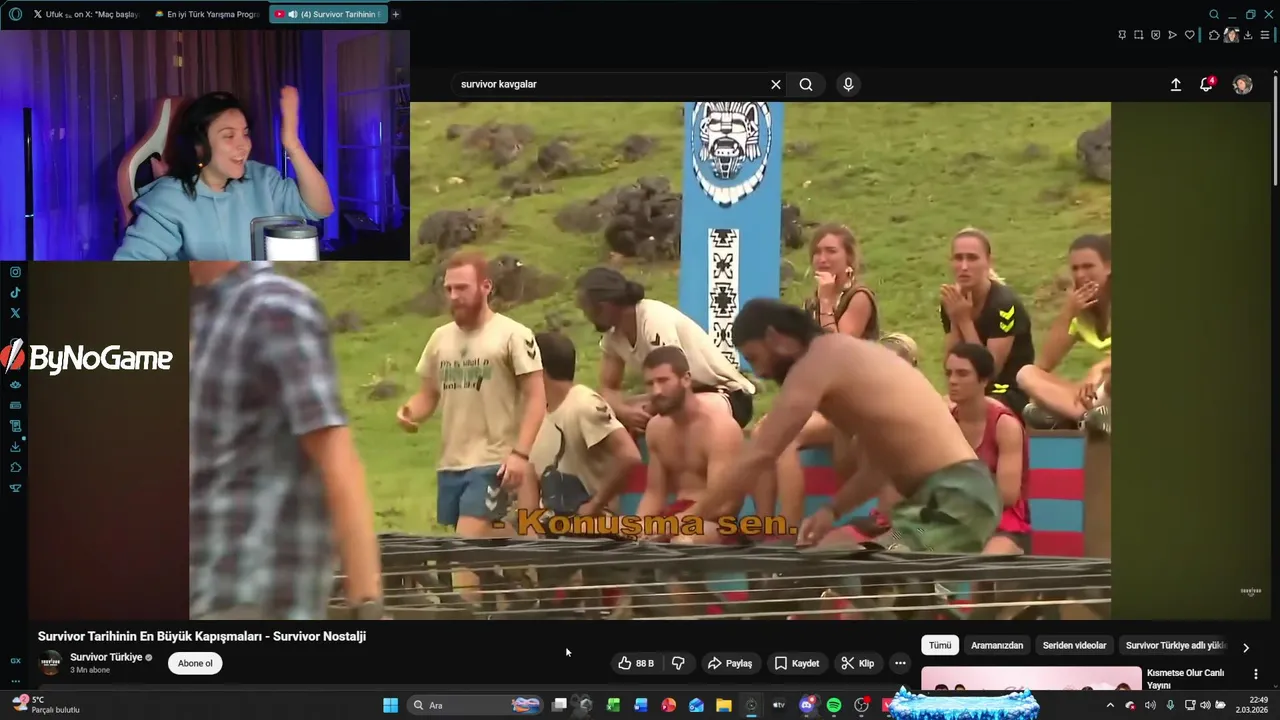Open the YouTube account avatar menu

pos(1242,85)
